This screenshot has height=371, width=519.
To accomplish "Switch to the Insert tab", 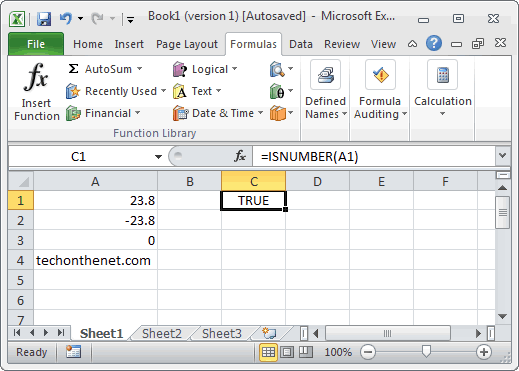I will pos(129,44).
